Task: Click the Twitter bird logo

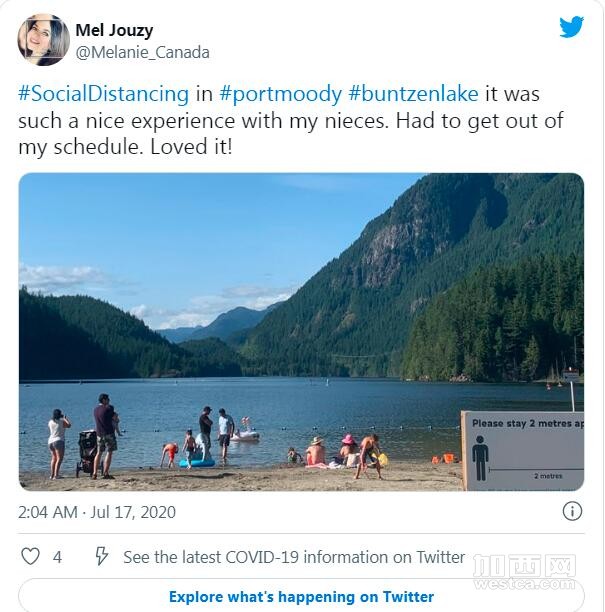Action: pyautogui.click(x=571, y=27)
